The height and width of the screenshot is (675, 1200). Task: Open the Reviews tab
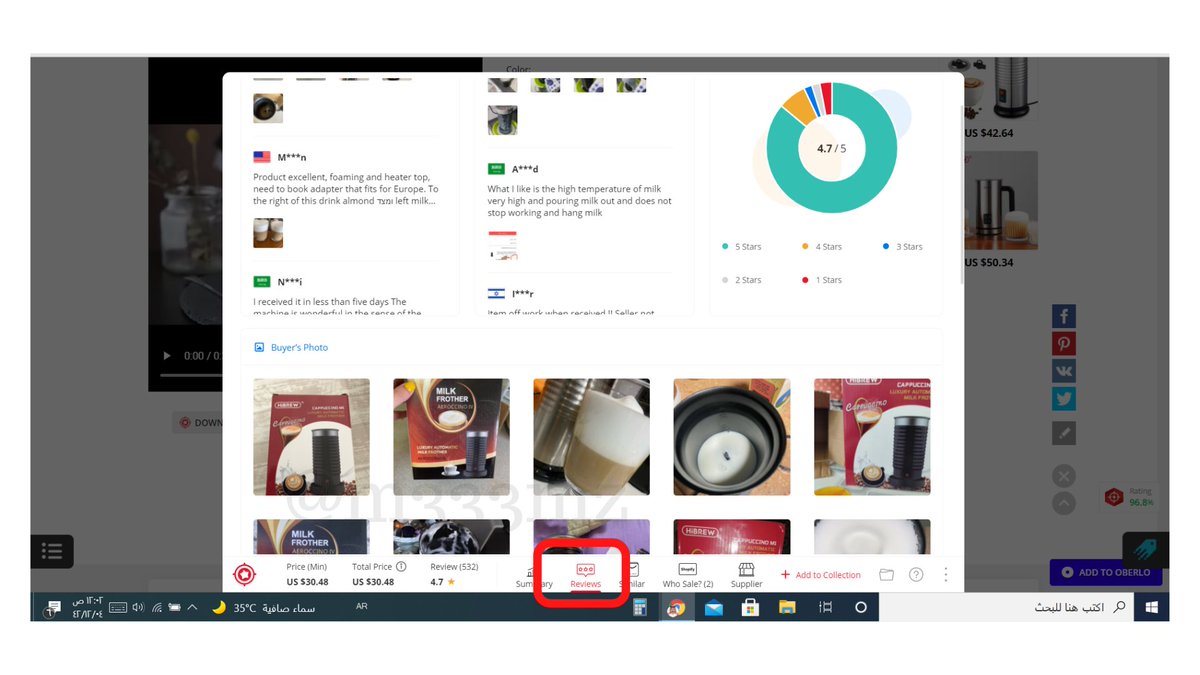(586, 574)
